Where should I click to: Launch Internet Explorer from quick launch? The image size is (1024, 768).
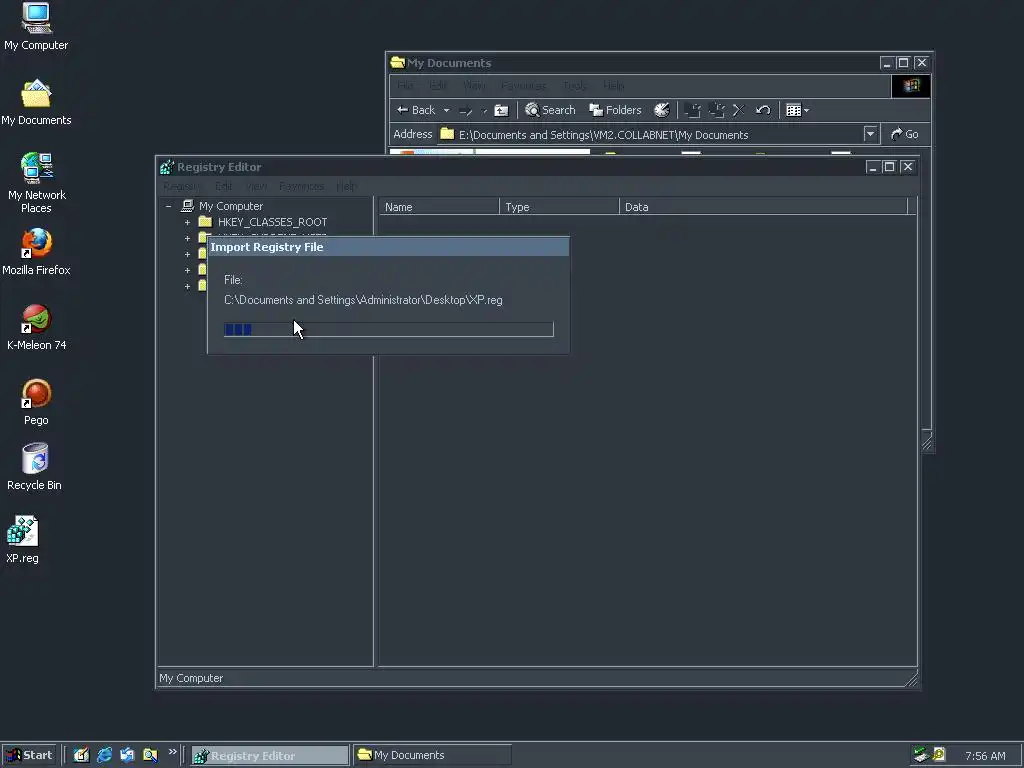point(104,755)
